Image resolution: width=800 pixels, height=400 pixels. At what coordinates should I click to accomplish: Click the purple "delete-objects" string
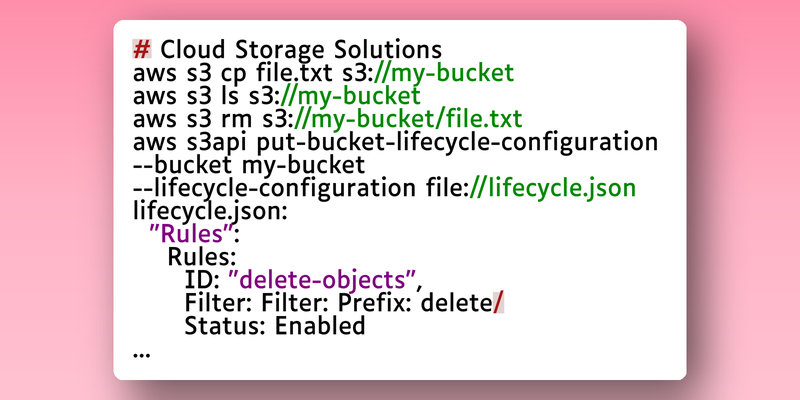click(x=322, y=280)
